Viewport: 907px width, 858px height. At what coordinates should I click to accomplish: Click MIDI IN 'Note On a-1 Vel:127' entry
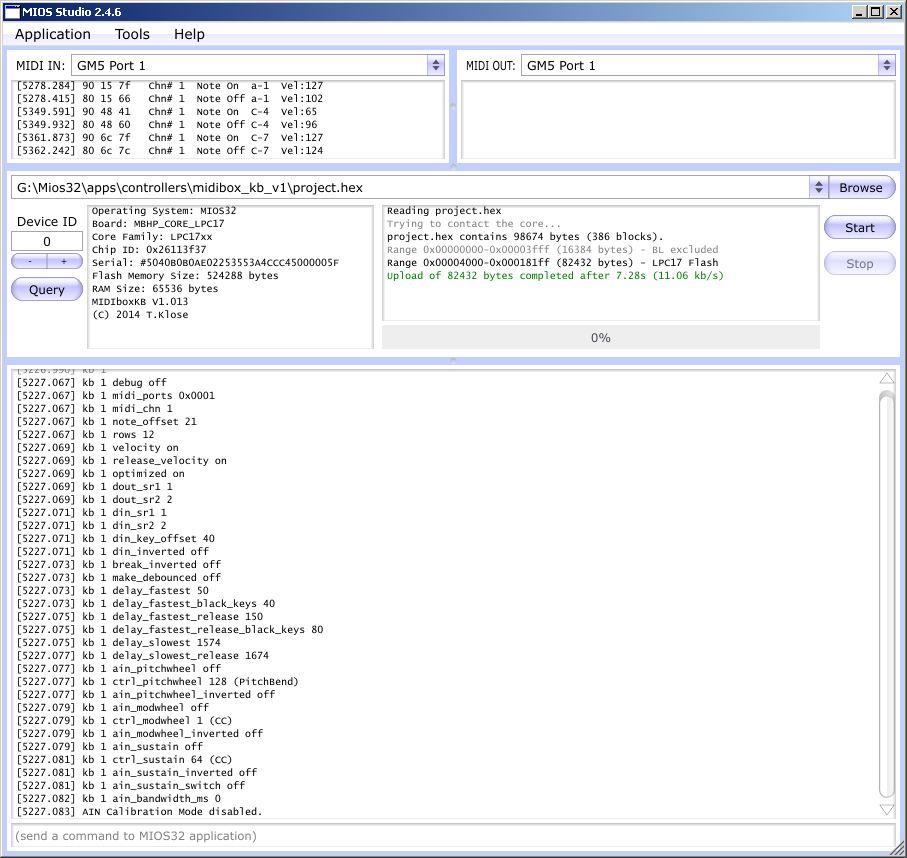(169, 86)
